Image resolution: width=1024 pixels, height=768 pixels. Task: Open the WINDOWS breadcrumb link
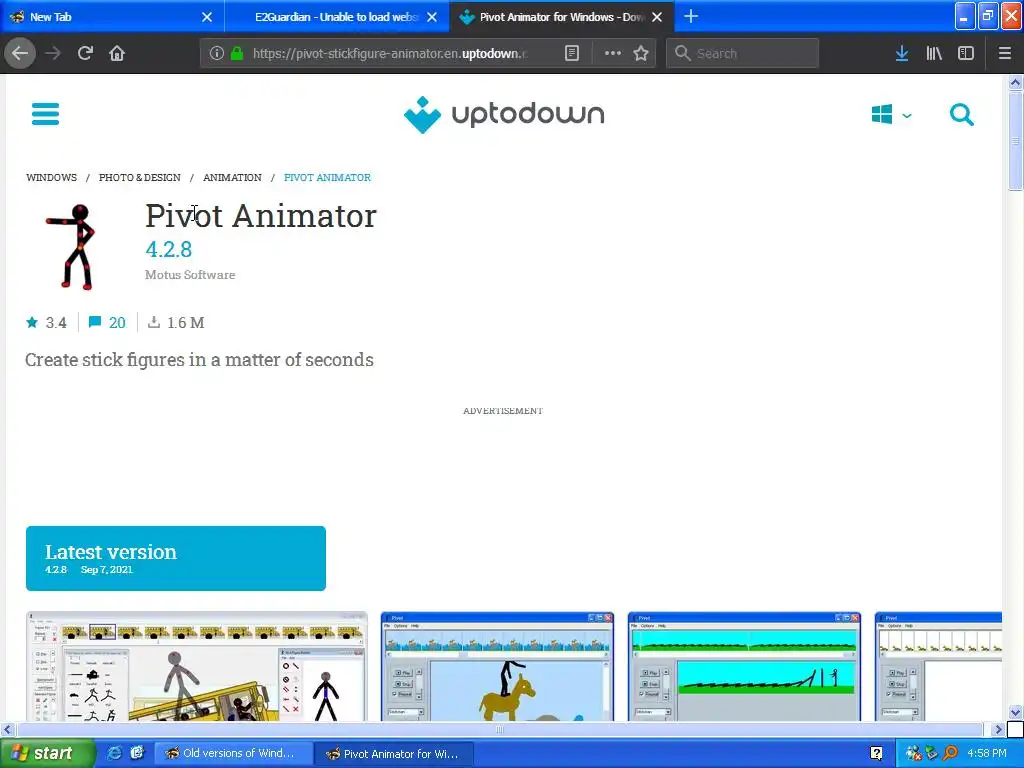pyautogui.click(x=52, y=178)
